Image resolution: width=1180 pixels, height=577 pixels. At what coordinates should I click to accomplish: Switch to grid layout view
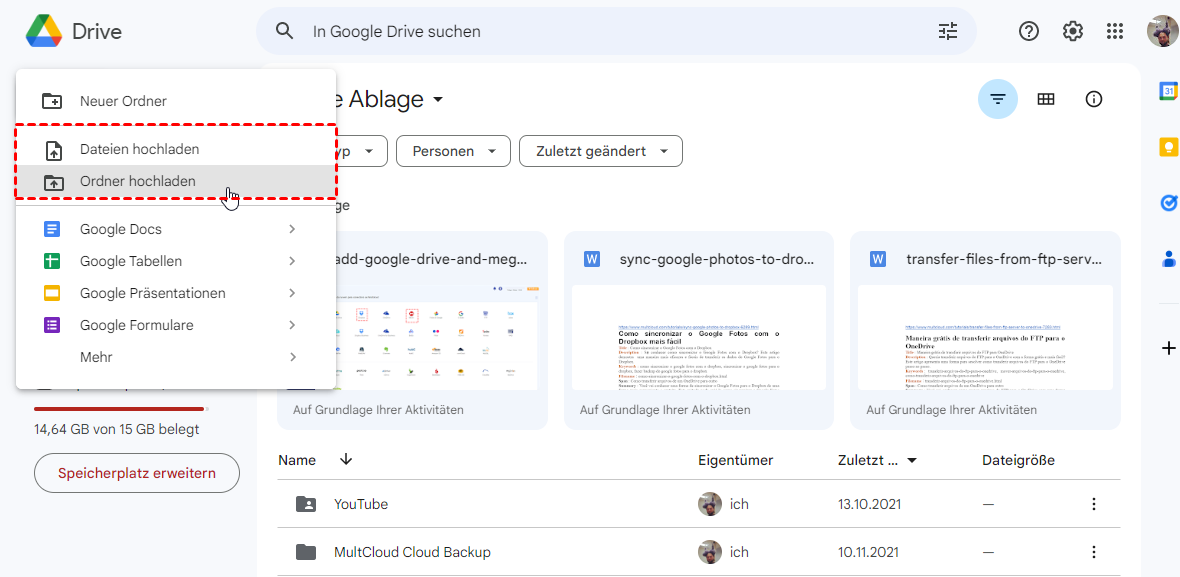1046,99
